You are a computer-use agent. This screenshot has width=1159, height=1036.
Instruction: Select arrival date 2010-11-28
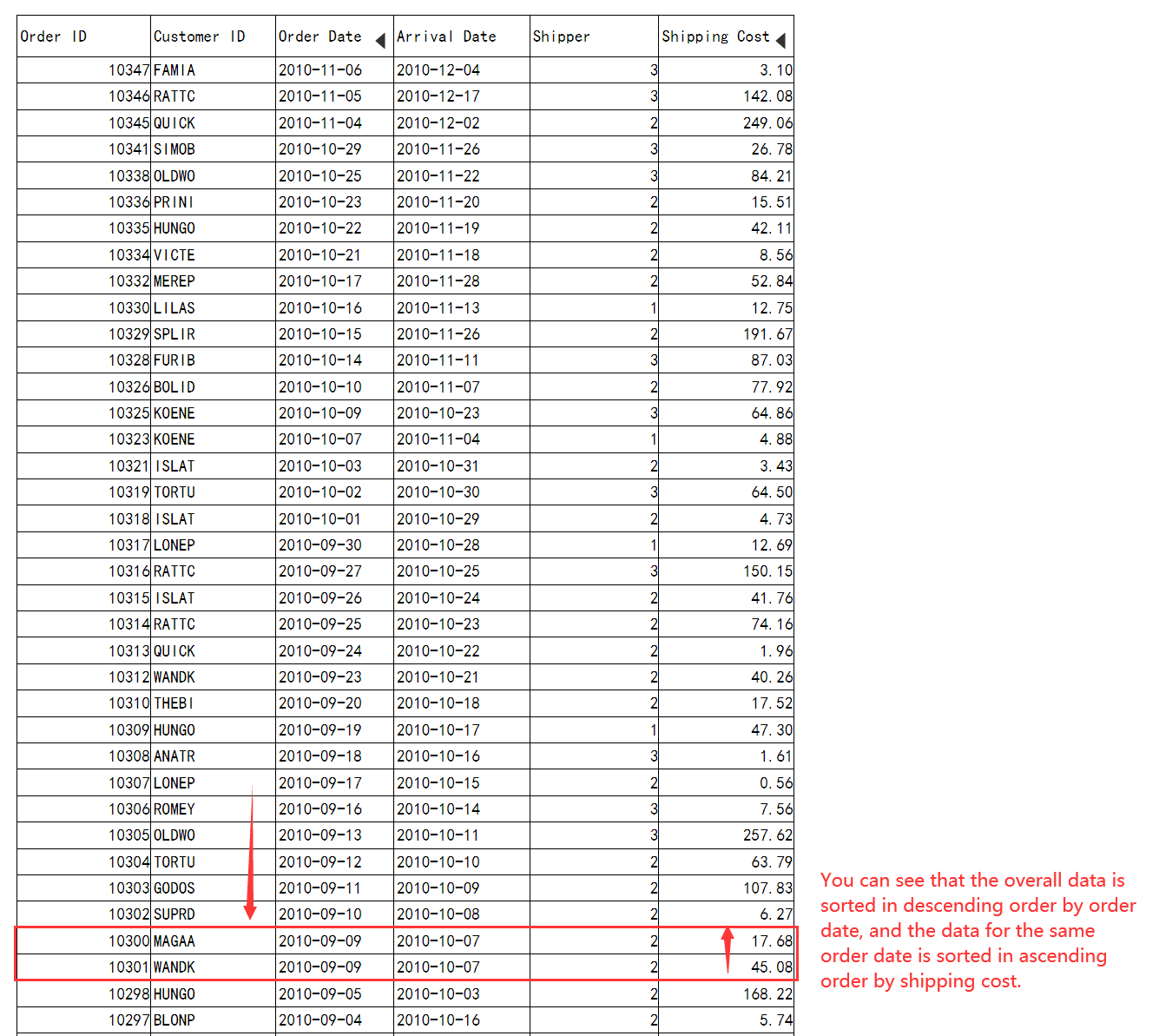pyautogui.click(x=462, y=281)
